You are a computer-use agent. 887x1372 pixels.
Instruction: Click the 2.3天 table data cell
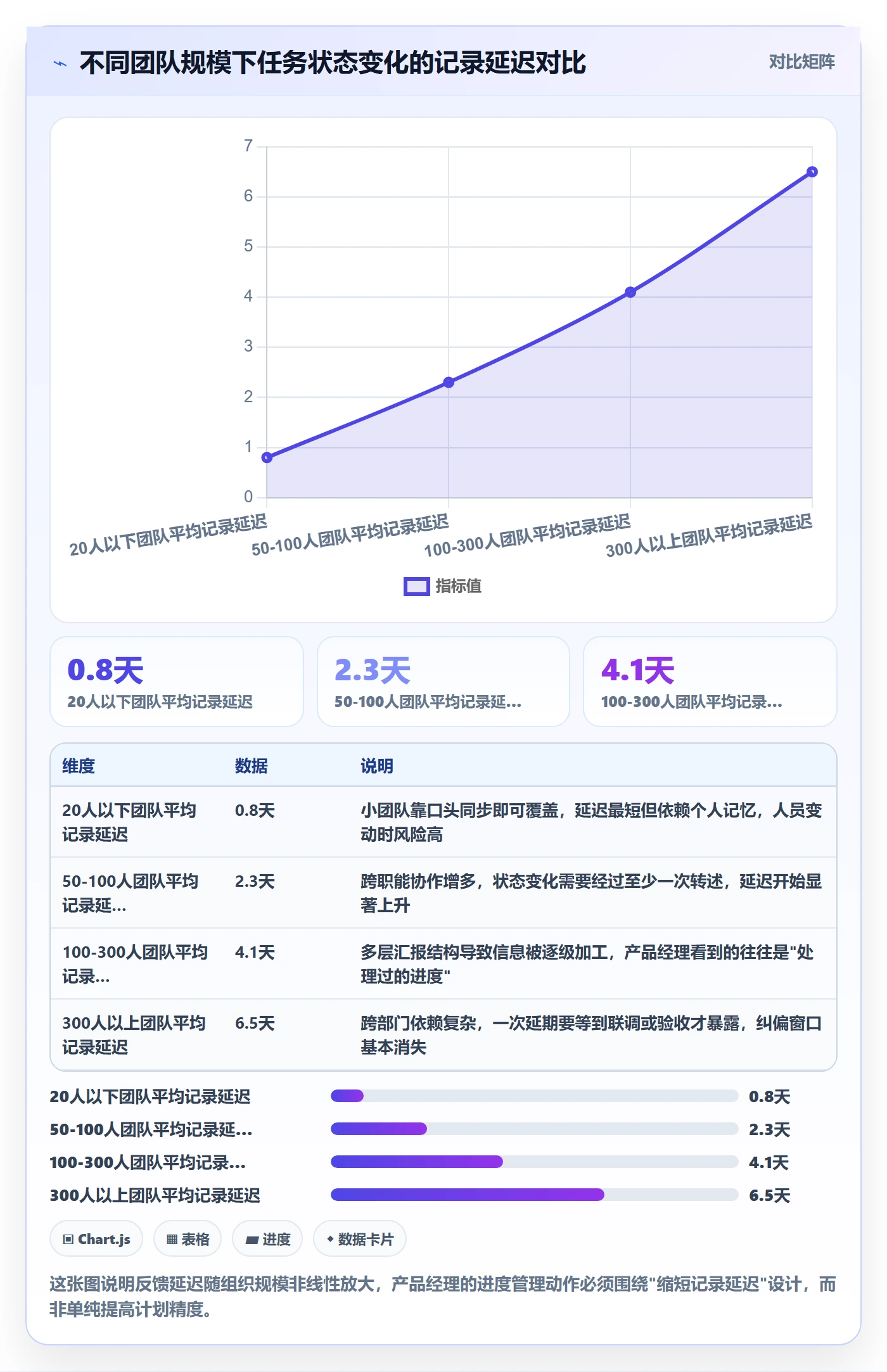click(255, 881)
